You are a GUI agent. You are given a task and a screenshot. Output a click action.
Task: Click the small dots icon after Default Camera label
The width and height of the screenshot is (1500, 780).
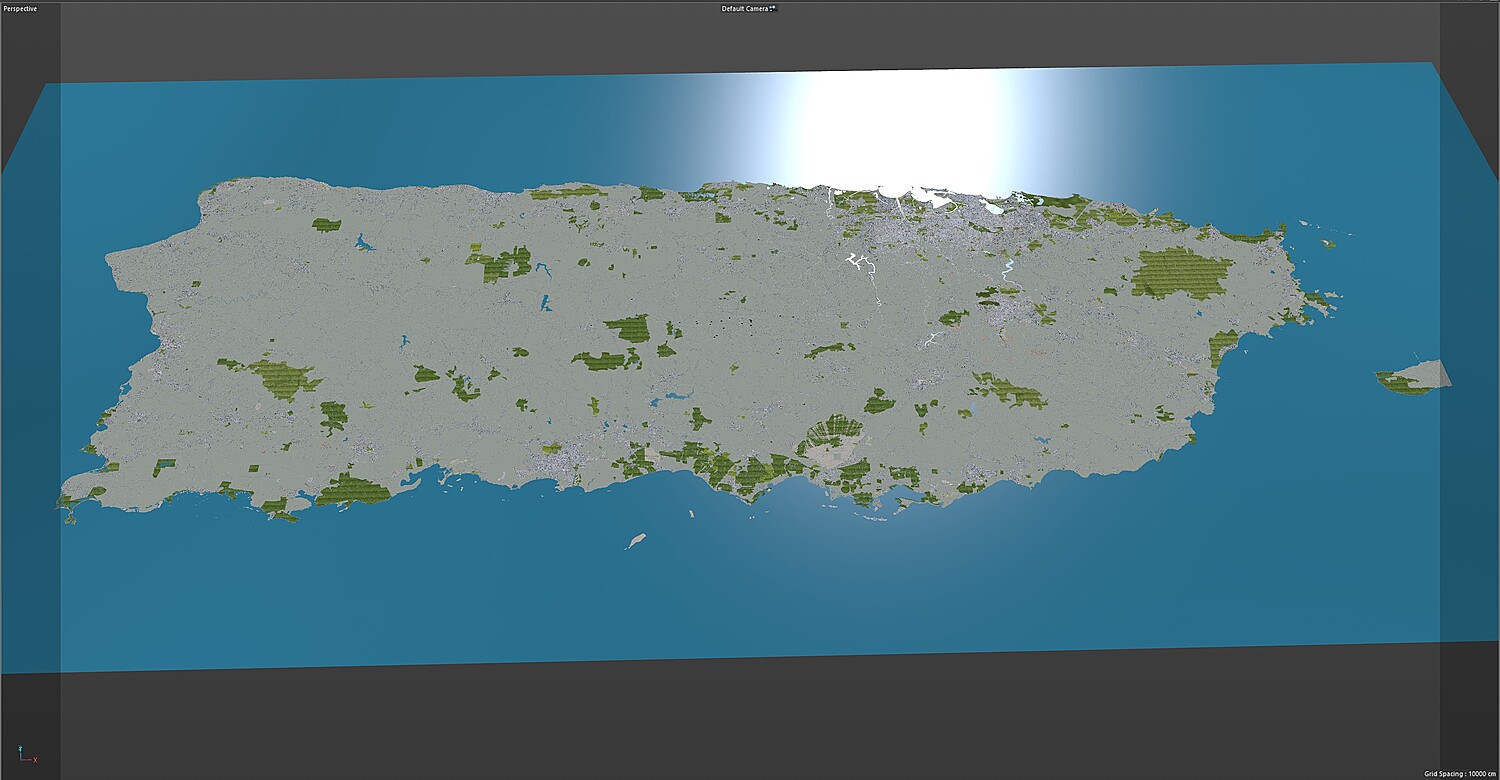pos(772,6)
